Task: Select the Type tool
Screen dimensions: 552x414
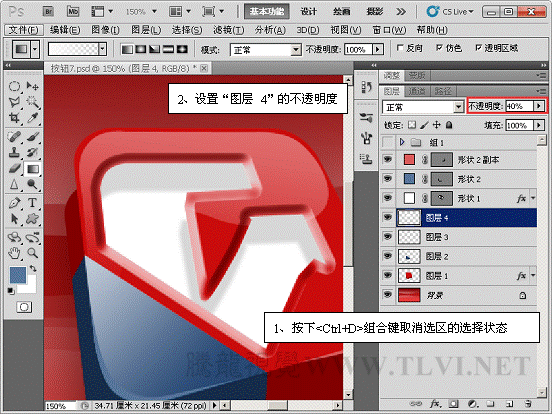Action: 33,203
